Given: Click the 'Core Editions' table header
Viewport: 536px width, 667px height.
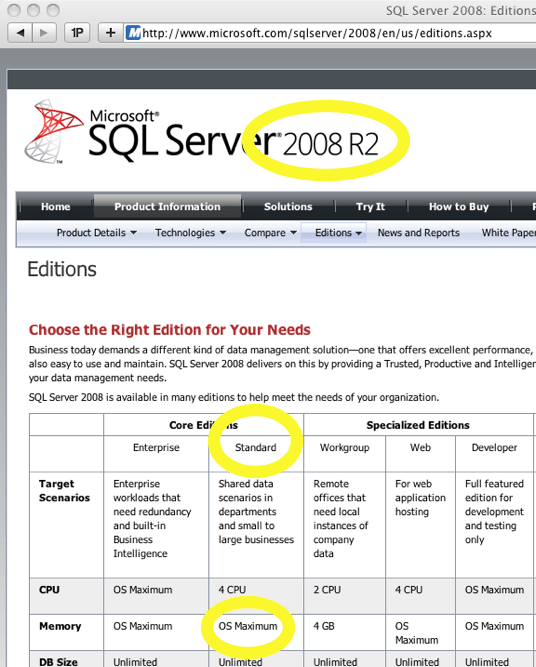Looking at the screenshot, I should coord(203,425).
